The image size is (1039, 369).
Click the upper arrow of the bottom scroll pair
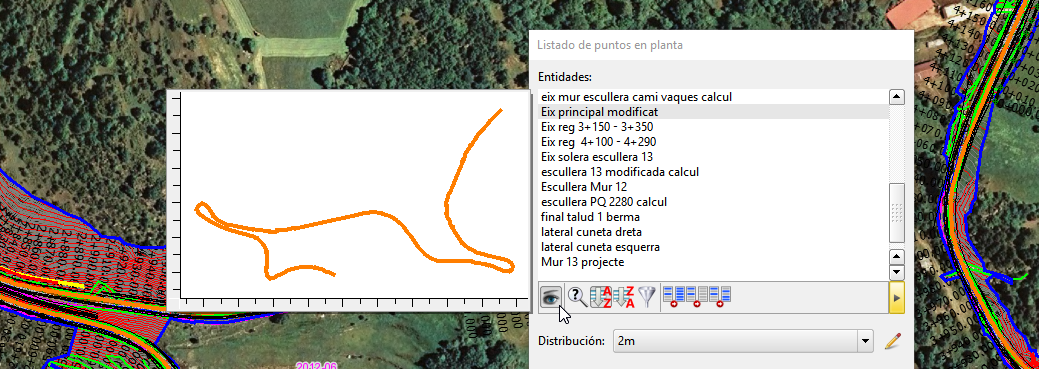(x=897, y=257)
